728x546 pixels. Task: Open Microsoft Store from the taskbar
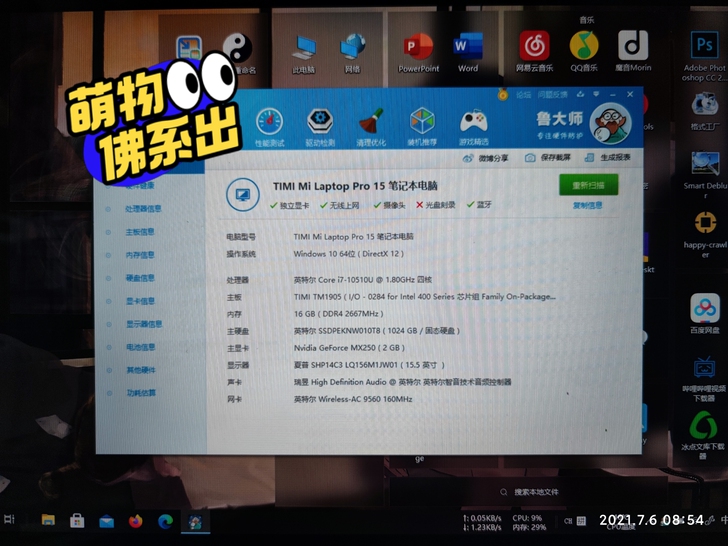[77, 521]
